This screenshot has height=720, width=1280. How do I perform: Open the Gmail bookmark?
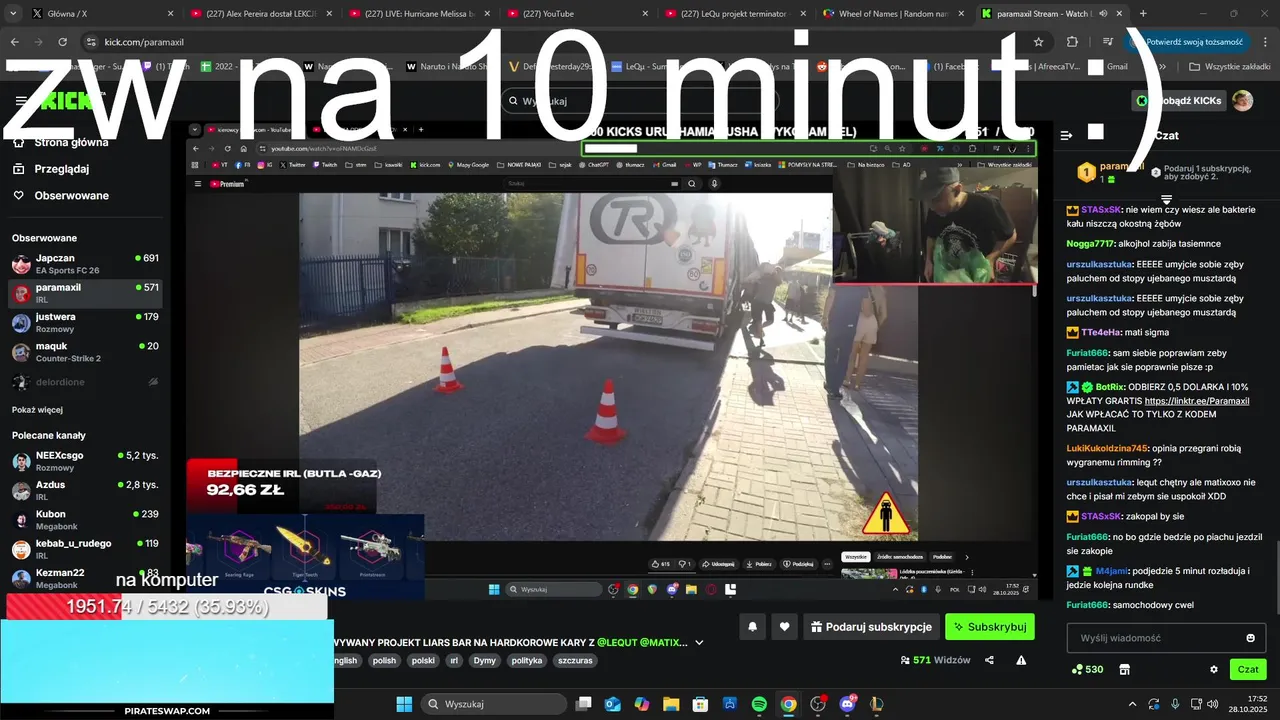(1108, 67)
